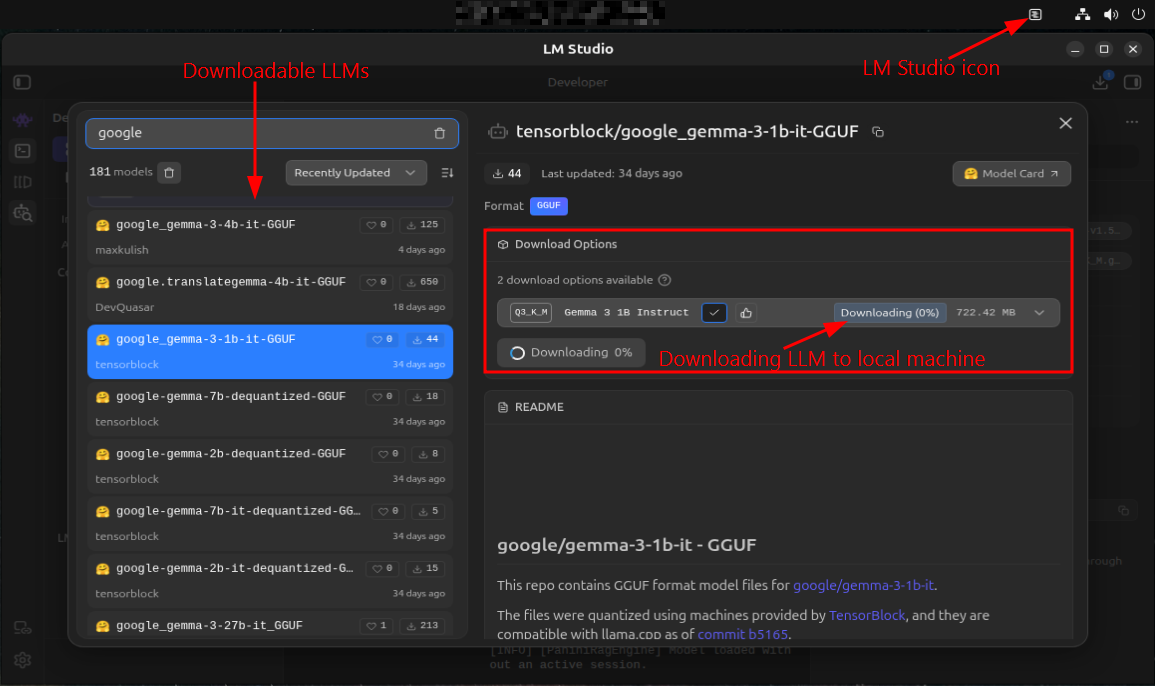Click the Developer label in header
The height and width of the screenshot is (686, 1155).
(x=578, y=83)
